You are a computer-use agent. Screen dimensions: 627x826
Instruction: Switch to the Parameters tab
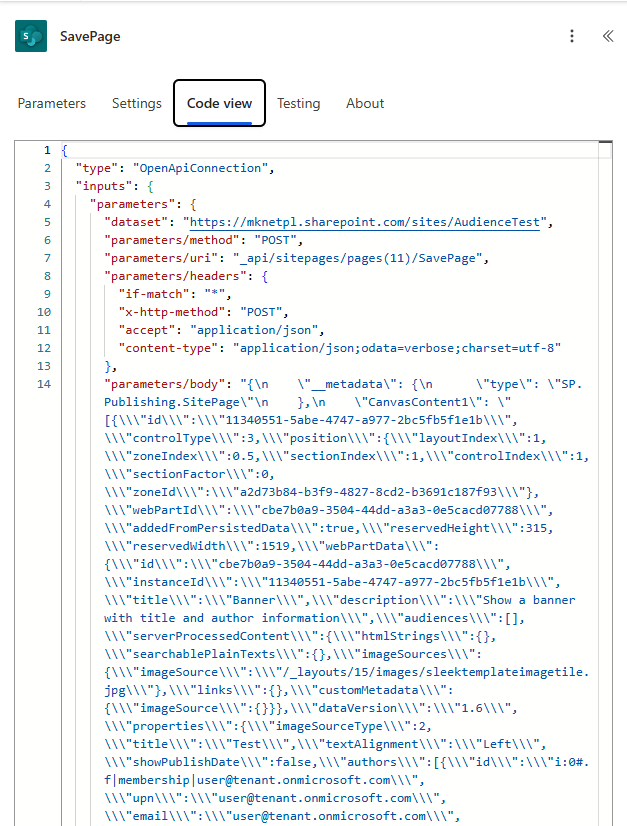tap(52, 103)
